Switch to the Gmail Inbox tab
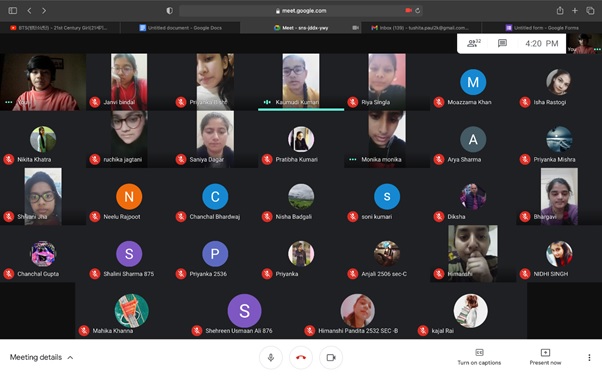Image resolution: width=602 pixels, height=376 pixels. pyautogui.click(x=421, y=28)
